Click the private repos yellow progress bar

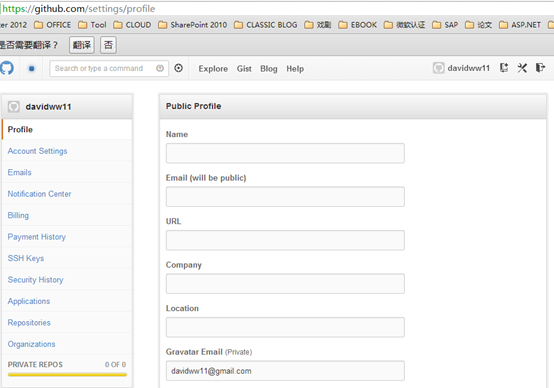coord(67,375)
